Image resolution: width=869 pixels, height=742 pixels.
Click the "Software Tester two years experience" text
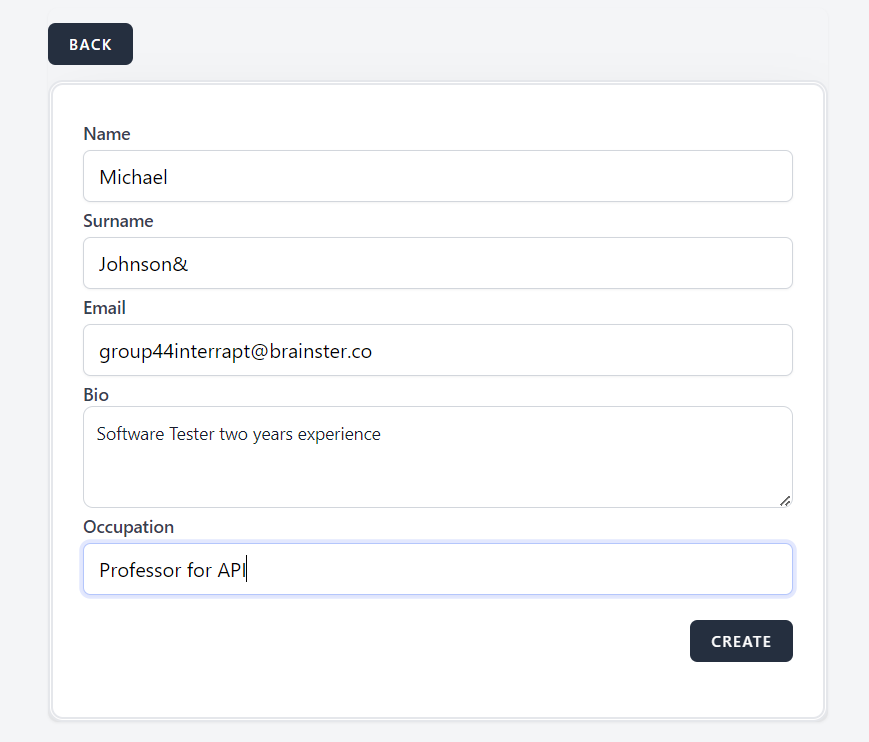pyautogui.click(x=238, y=434)
